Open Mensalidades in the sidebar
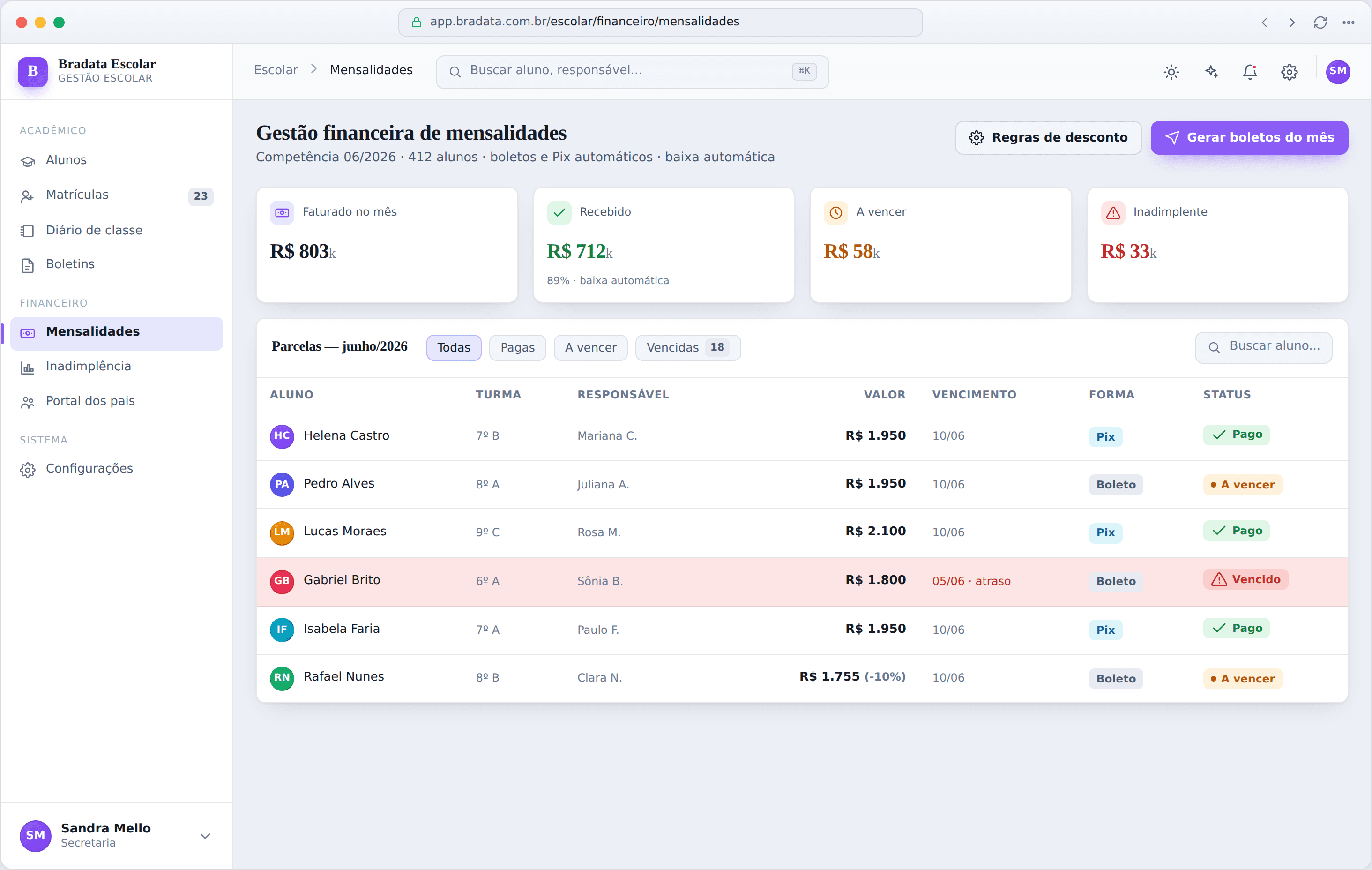This screenshot has width=1372, height=870. [116, 333]
